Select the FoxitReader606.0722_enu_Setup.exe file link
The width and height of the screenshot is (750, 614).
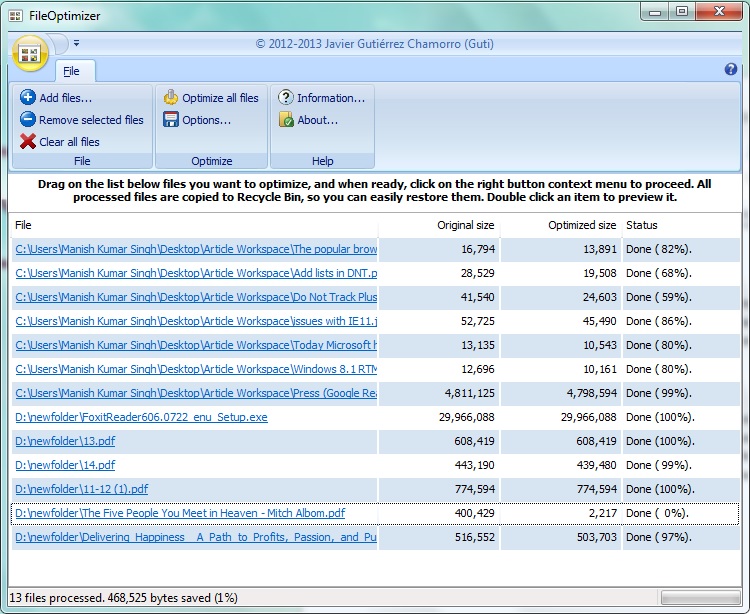point(141,417)
